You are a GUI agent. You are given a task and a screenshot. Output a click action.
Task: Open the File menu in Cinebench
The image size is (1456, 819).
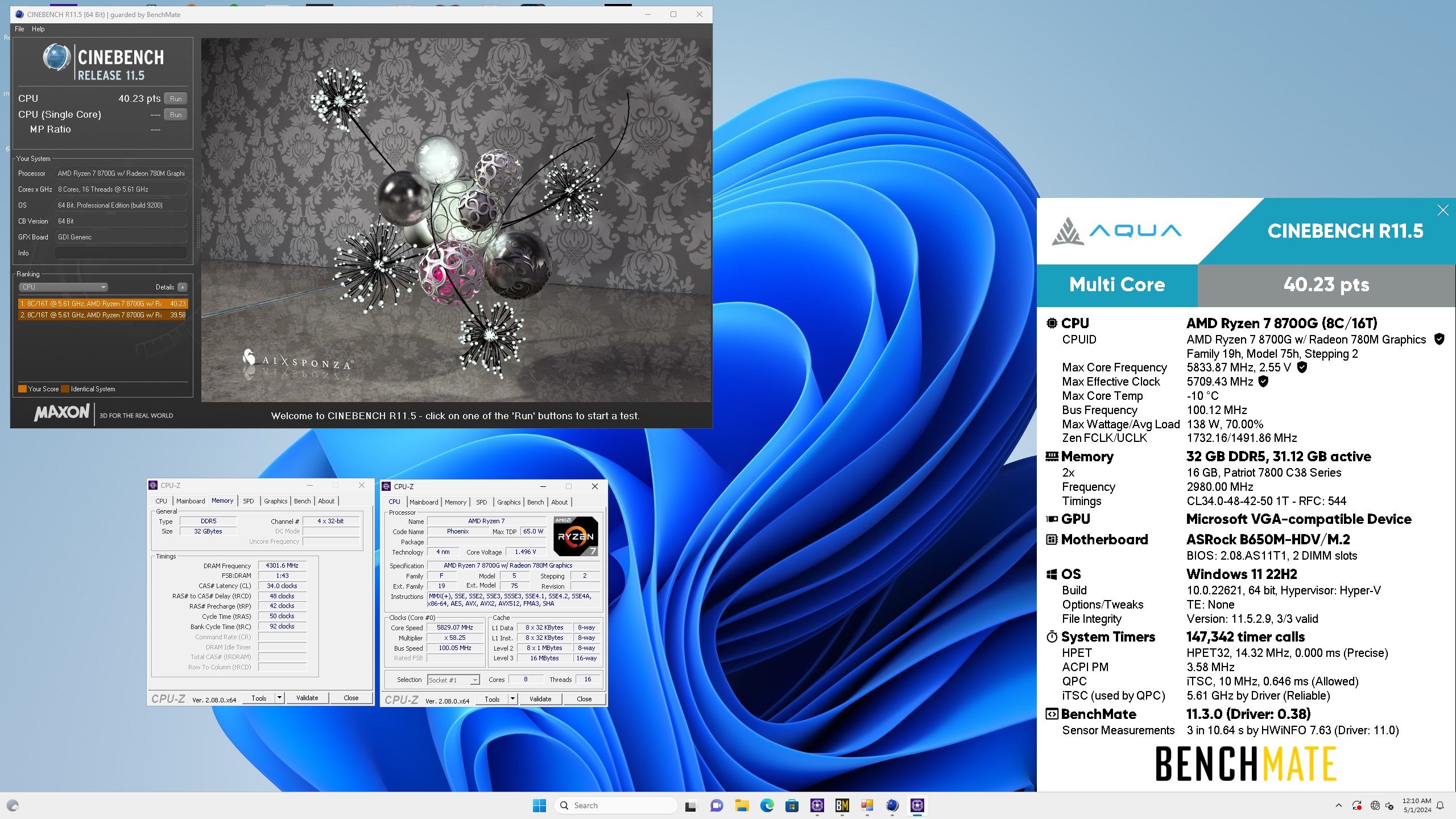[19, 29]
